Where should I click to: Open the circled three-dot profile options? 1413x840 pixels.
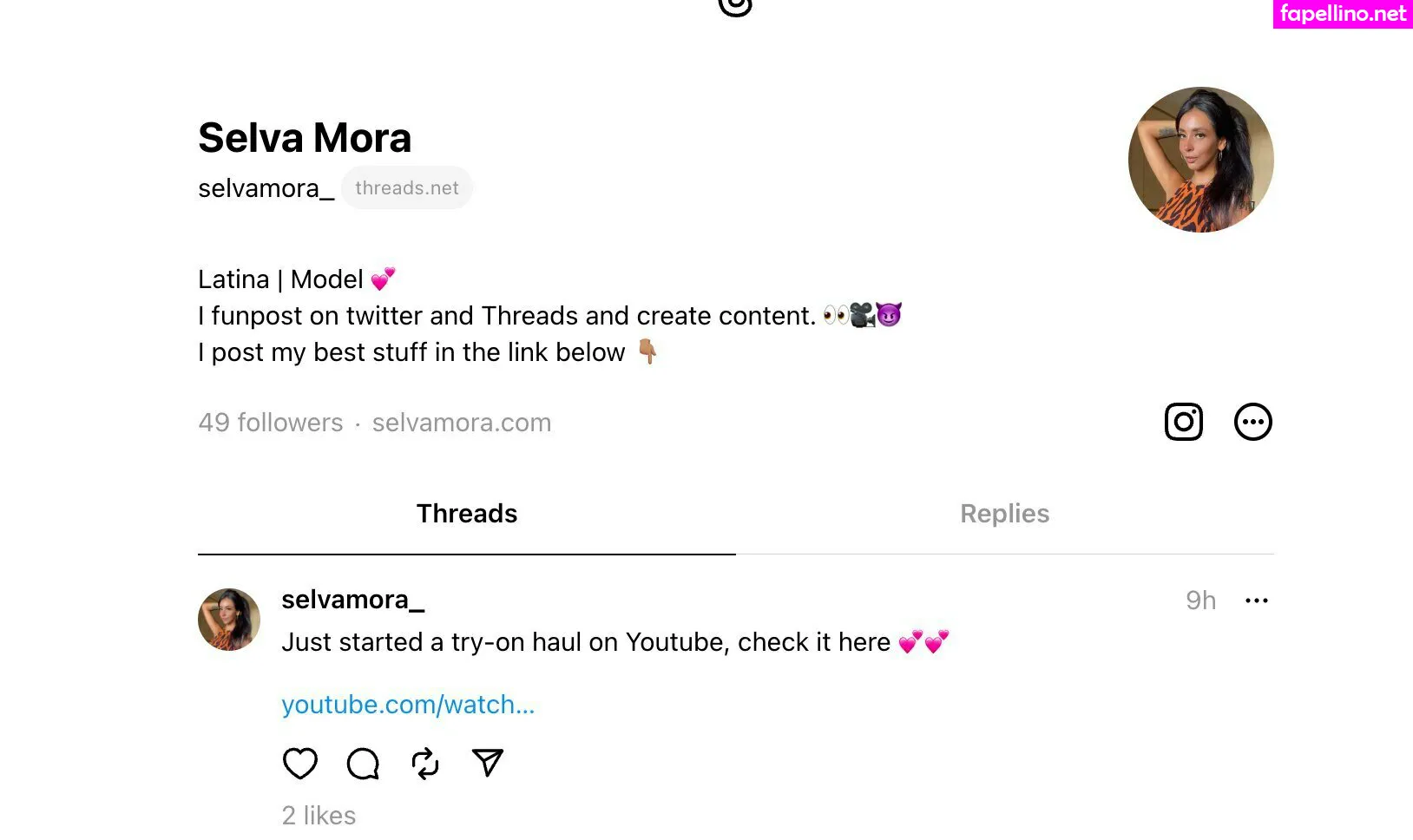[1252, 423]
